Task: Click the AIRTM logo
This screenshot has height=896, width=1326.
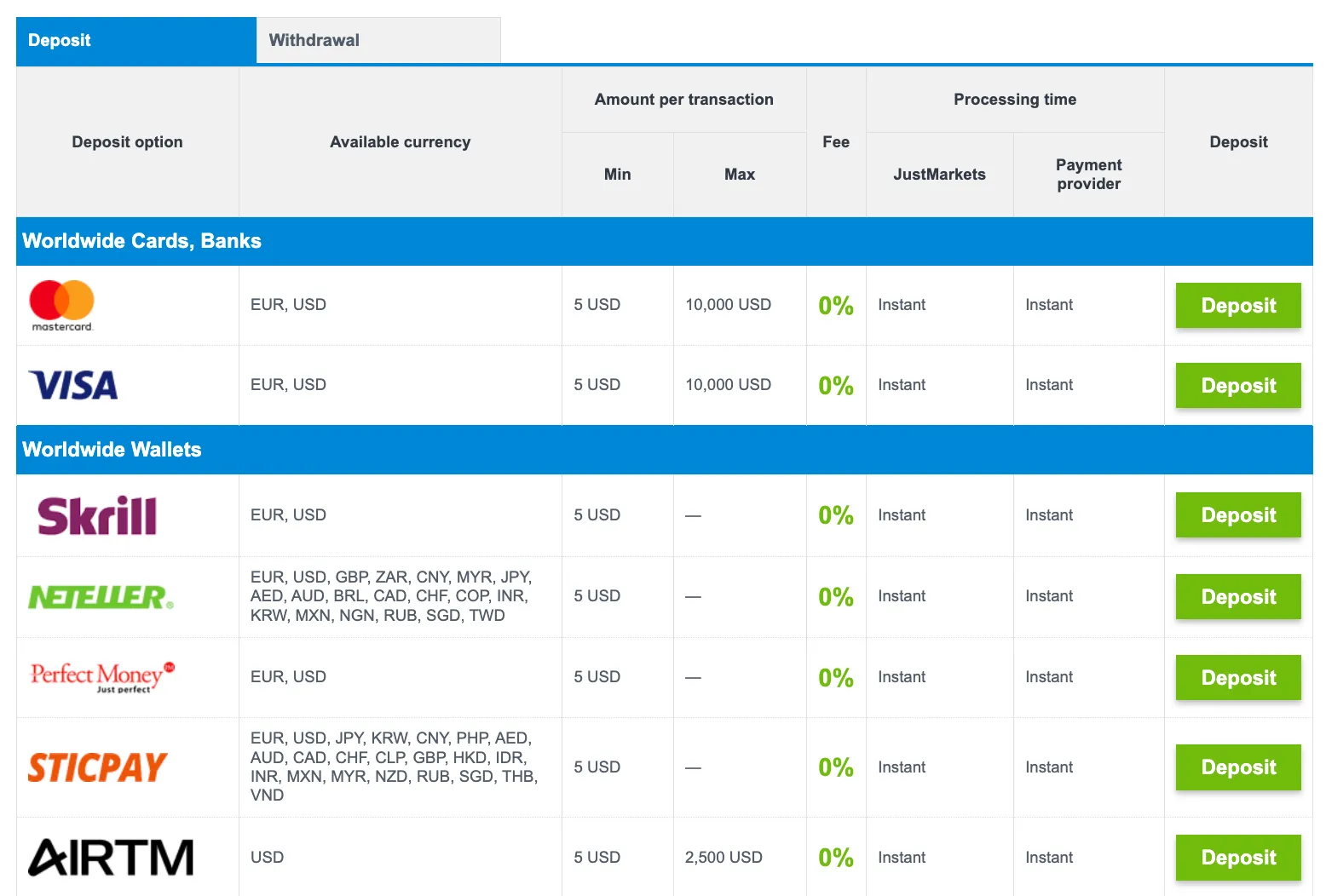Action: tap(111, 858)
